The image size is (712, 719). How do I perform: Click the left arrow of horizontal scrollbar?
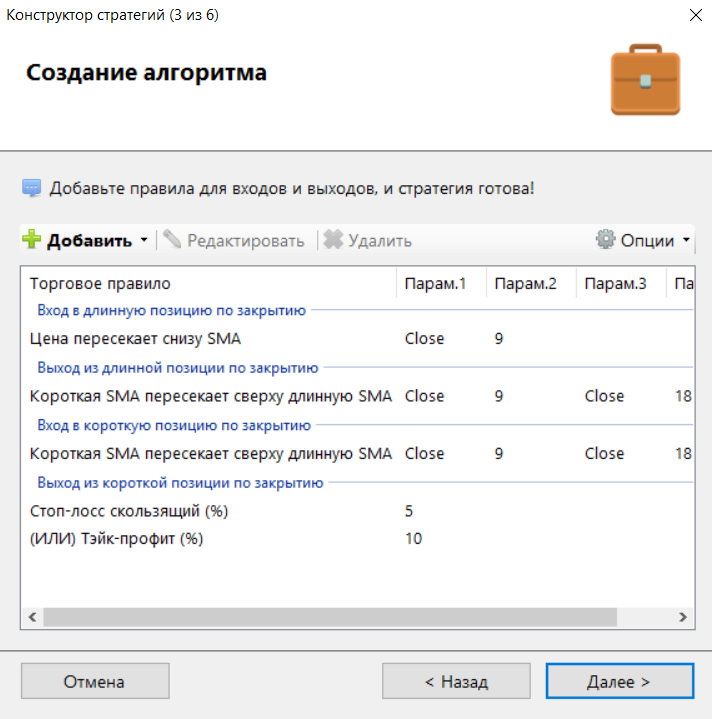pos(32,617)
